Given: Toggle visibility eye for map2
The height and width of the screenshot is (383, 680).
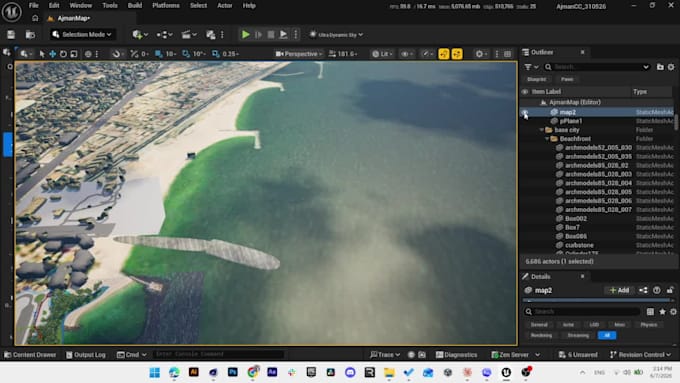Looking at the screenshot, I should point(525,112).
